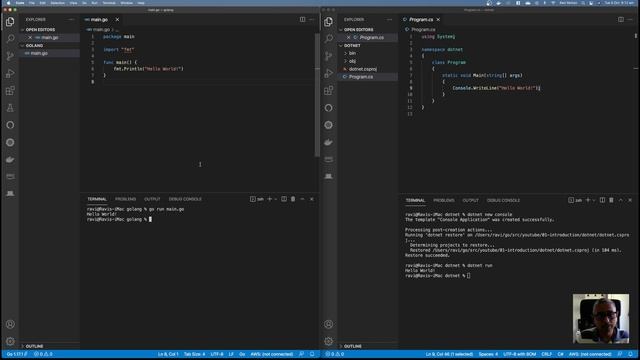Split the Program.cs editor

tap(621, 19)
